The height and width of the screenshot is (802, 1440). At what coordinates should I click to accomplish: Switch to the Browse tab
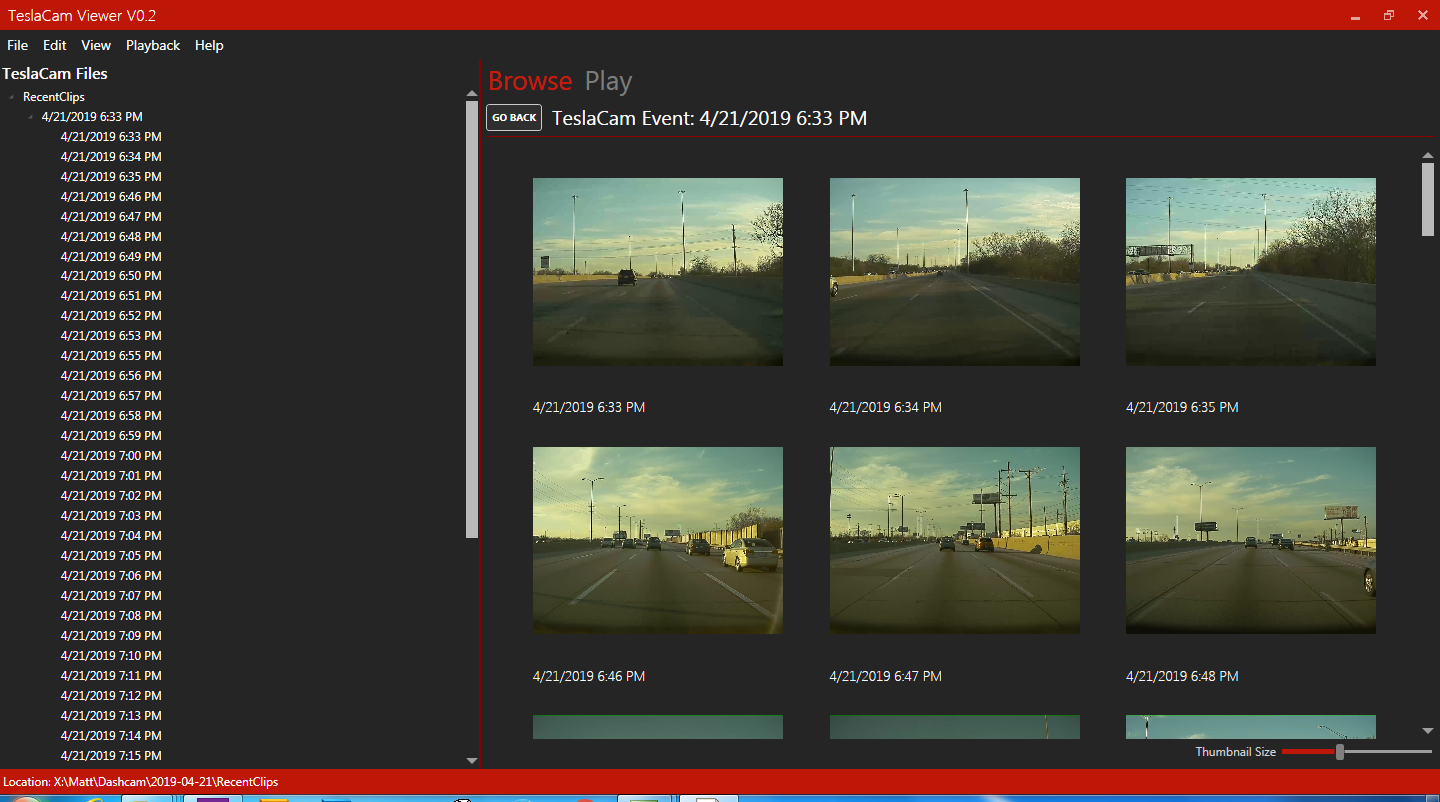point(529,81)
